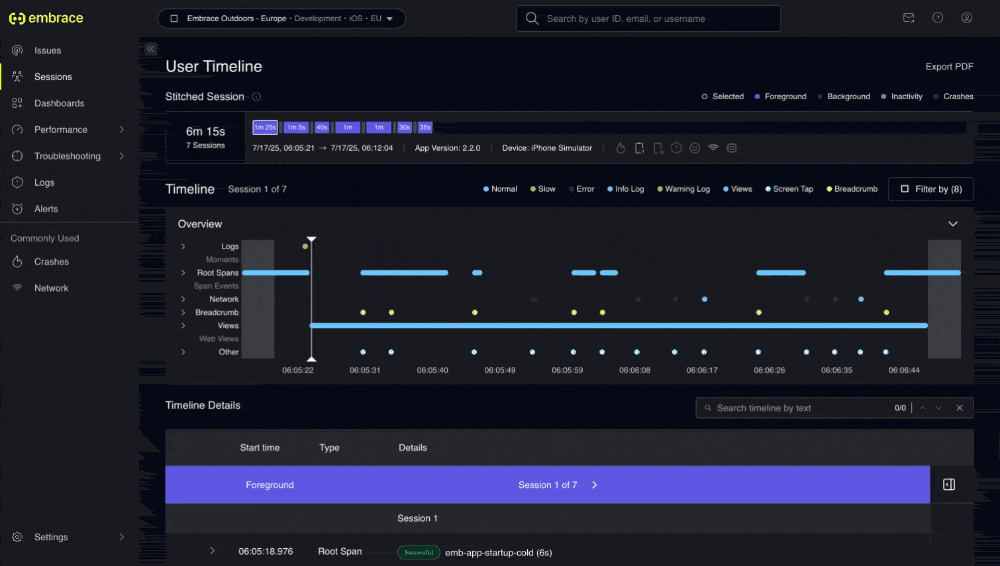The height and width of the screenshot is (566, 1000).
Task: Click the Successful status badge
Action: tap(418, 553)
